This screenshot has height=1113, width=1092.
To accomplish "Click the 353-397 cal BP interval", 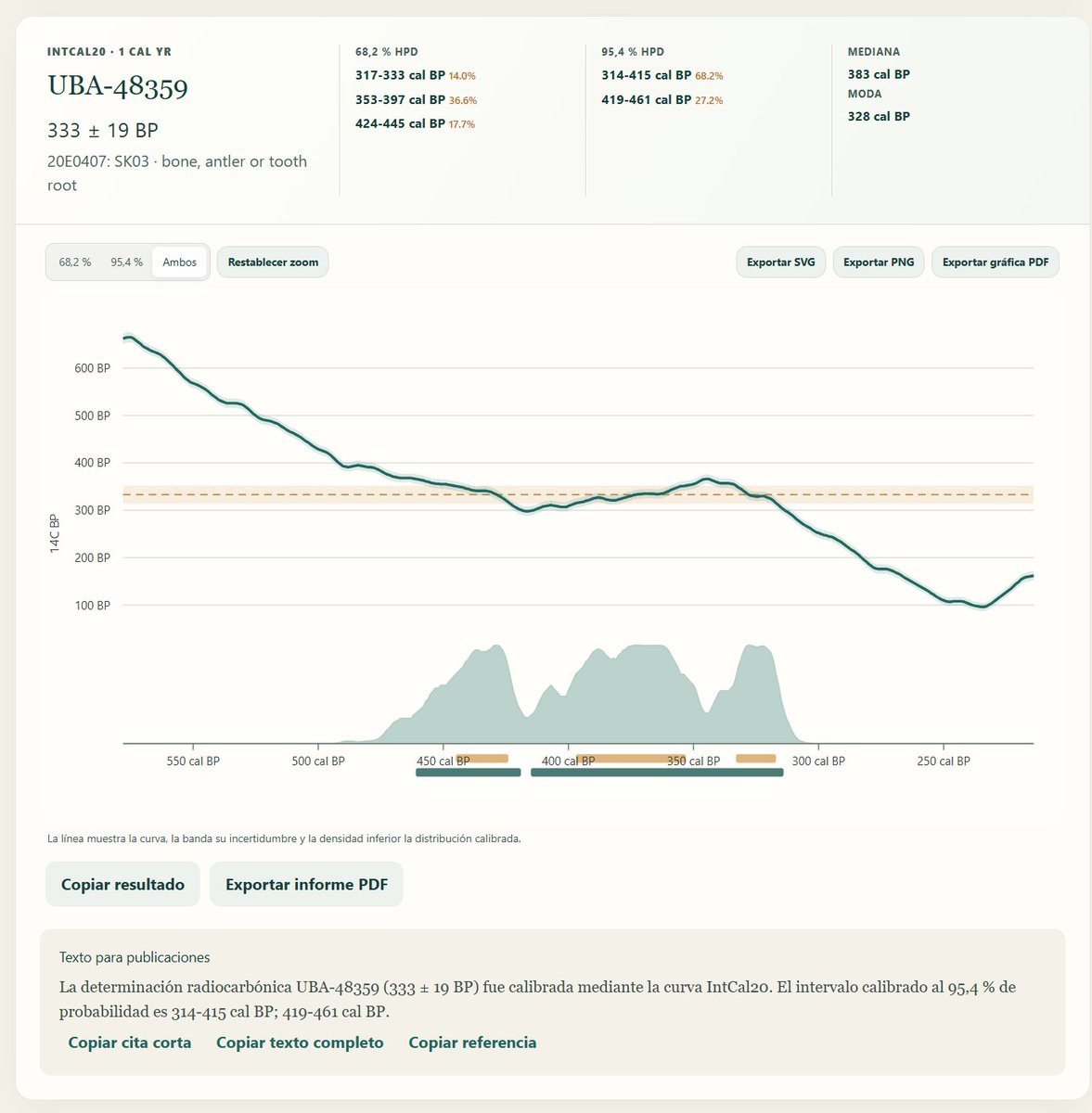I will 400,100.
